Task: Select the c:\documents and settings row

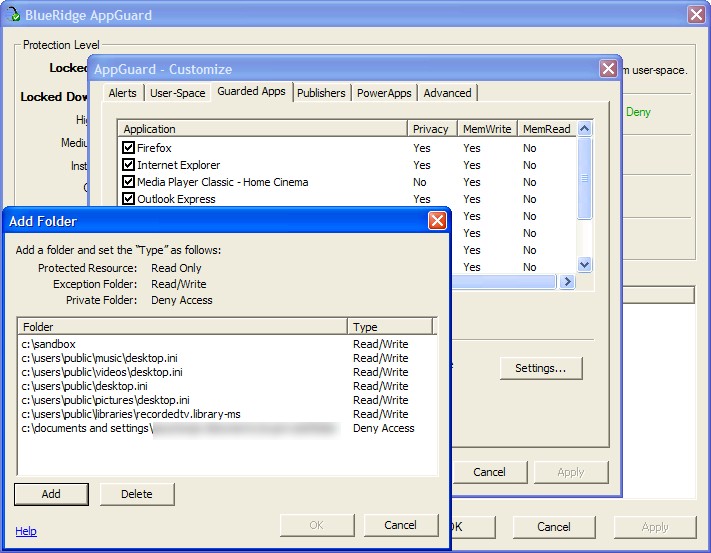Action: pyautogui.click(x=227, y=428)
